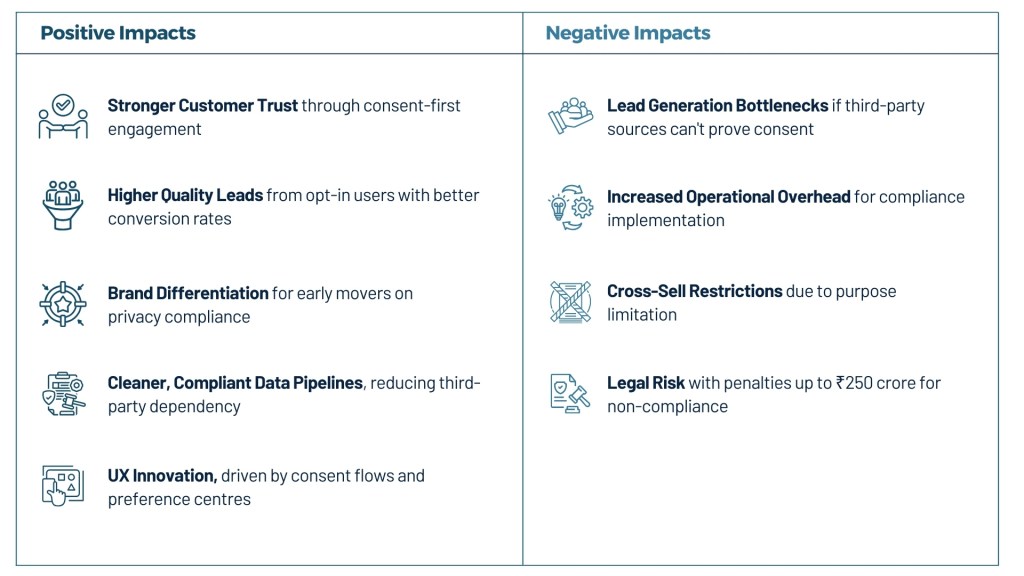Screen dimensions: 1024x576
Task: Click the handshake icon beside Stronger Customer Trust
Action: pyautogui.click(x=63, y=117)
